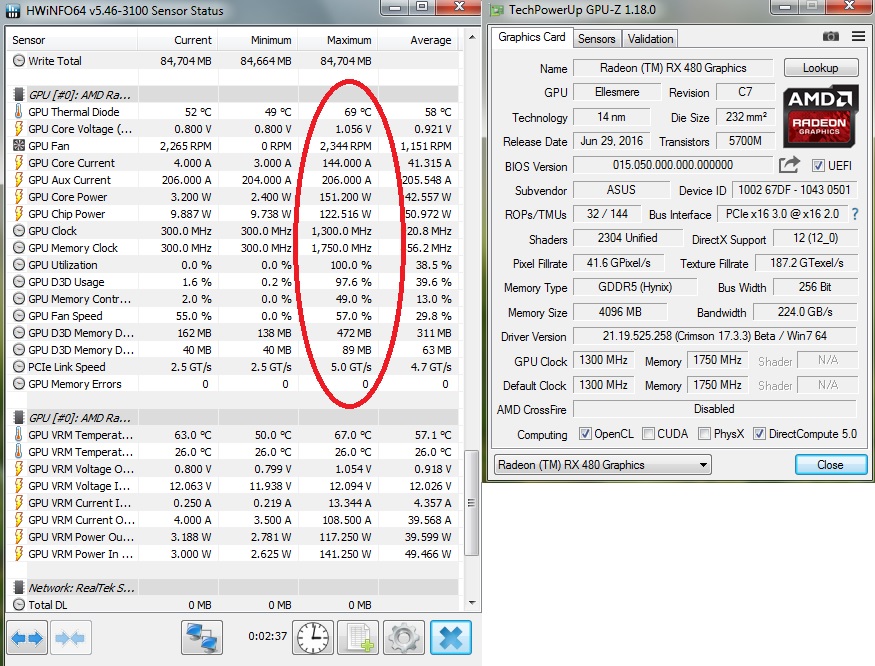
Task: Select the GPU Memory Clock sensor row
Action: pos(233,247)
